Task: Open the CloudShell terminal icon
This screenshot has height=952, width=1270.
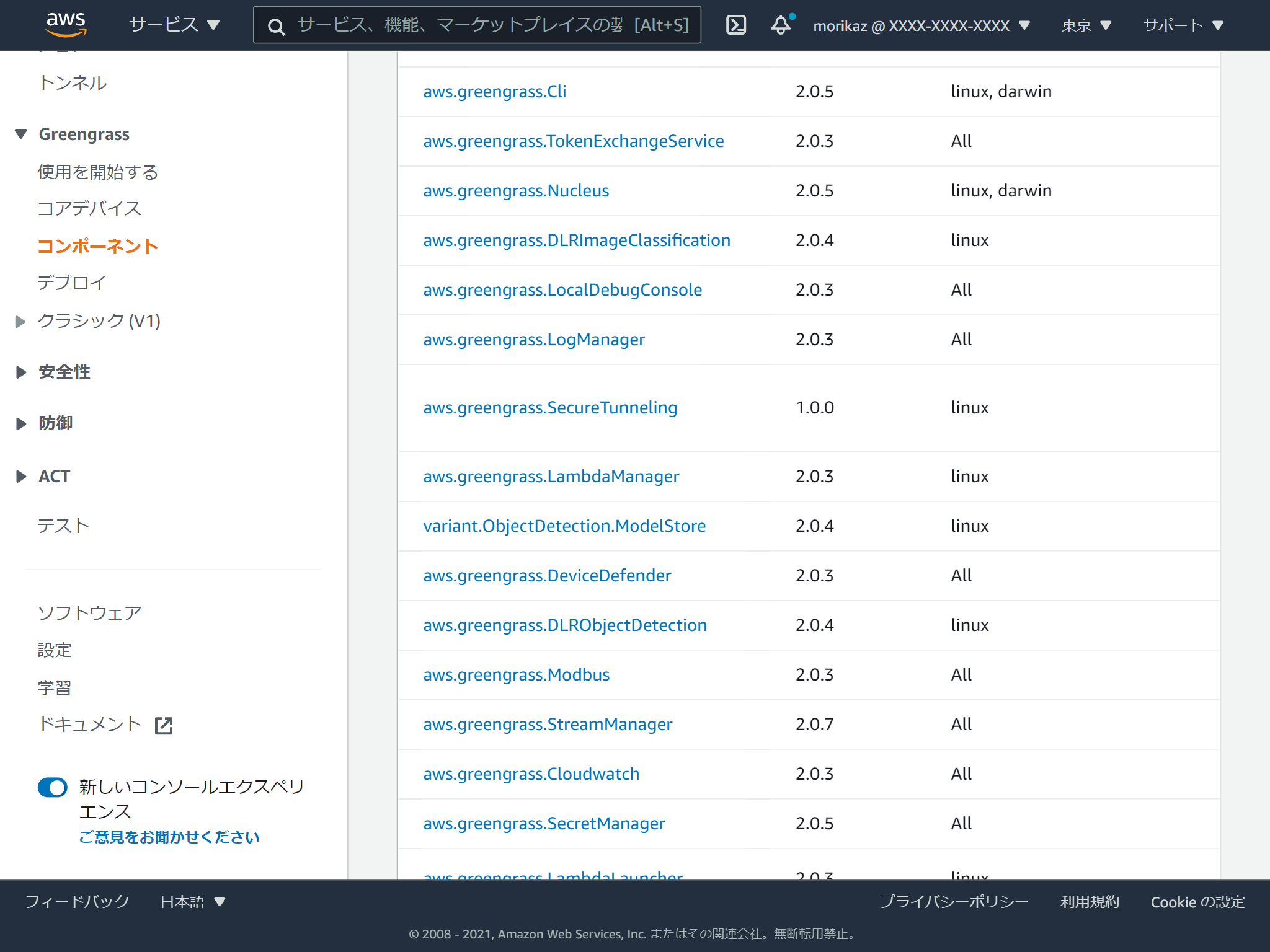Action: [x=735, y=25]
